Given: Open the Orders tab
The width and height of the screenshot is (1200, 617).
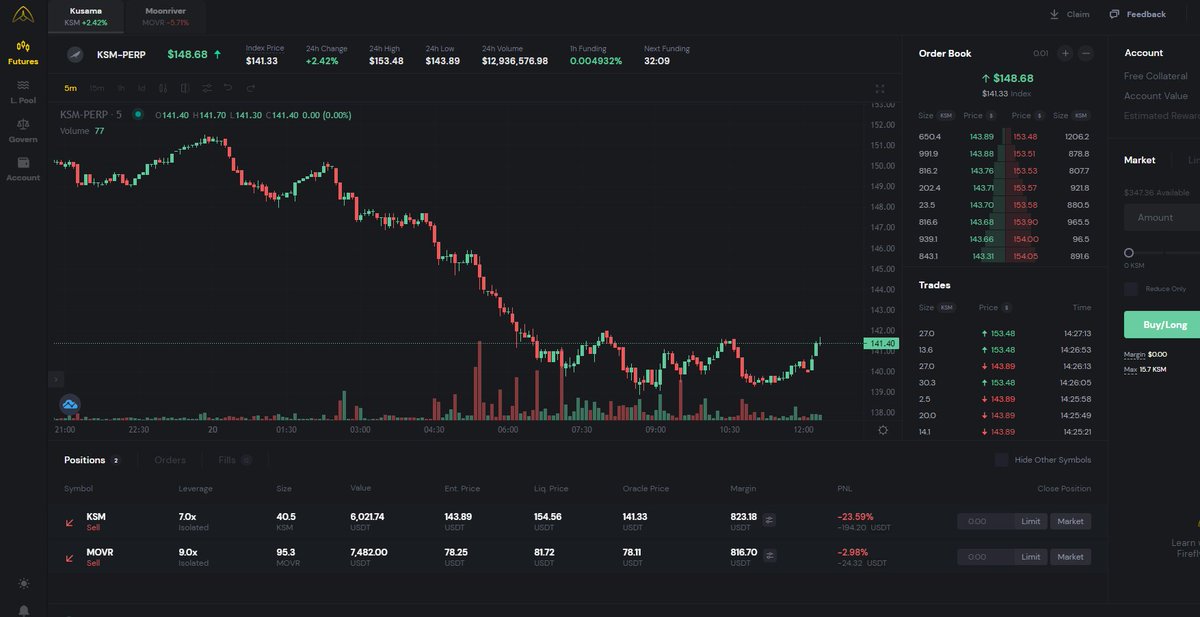Looking at the screenshot, I should tap(170, 460).
